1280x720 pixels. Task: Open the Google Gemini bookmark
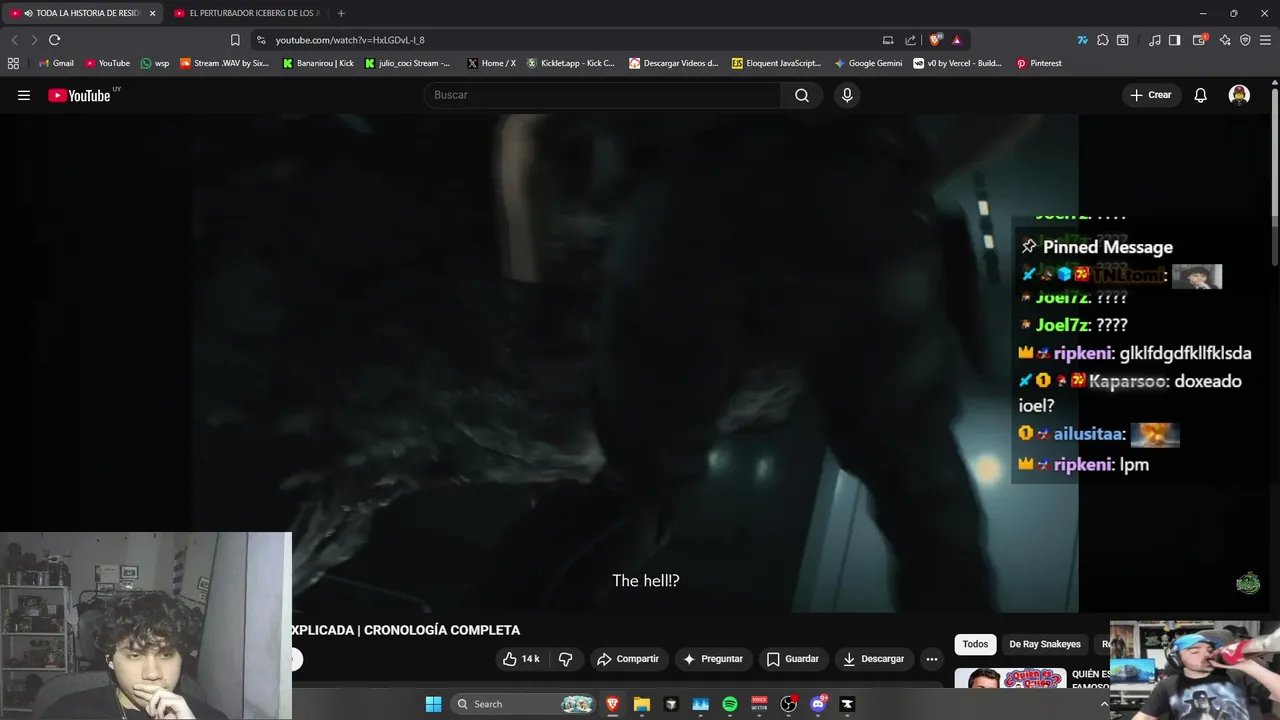tap(868, 63)
